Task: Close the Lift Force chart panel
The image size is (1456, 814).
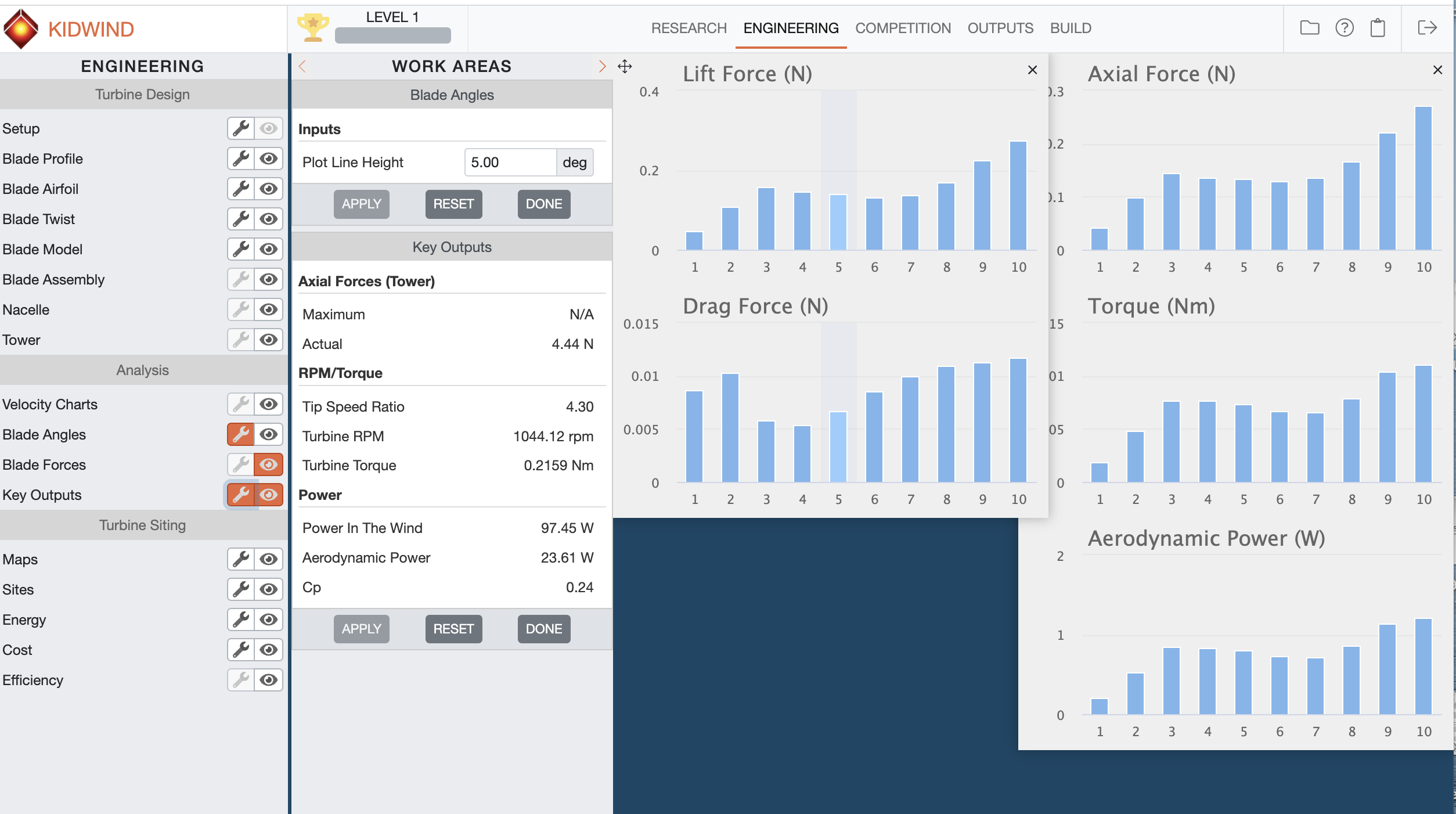Action: [x=1032, y=70]
